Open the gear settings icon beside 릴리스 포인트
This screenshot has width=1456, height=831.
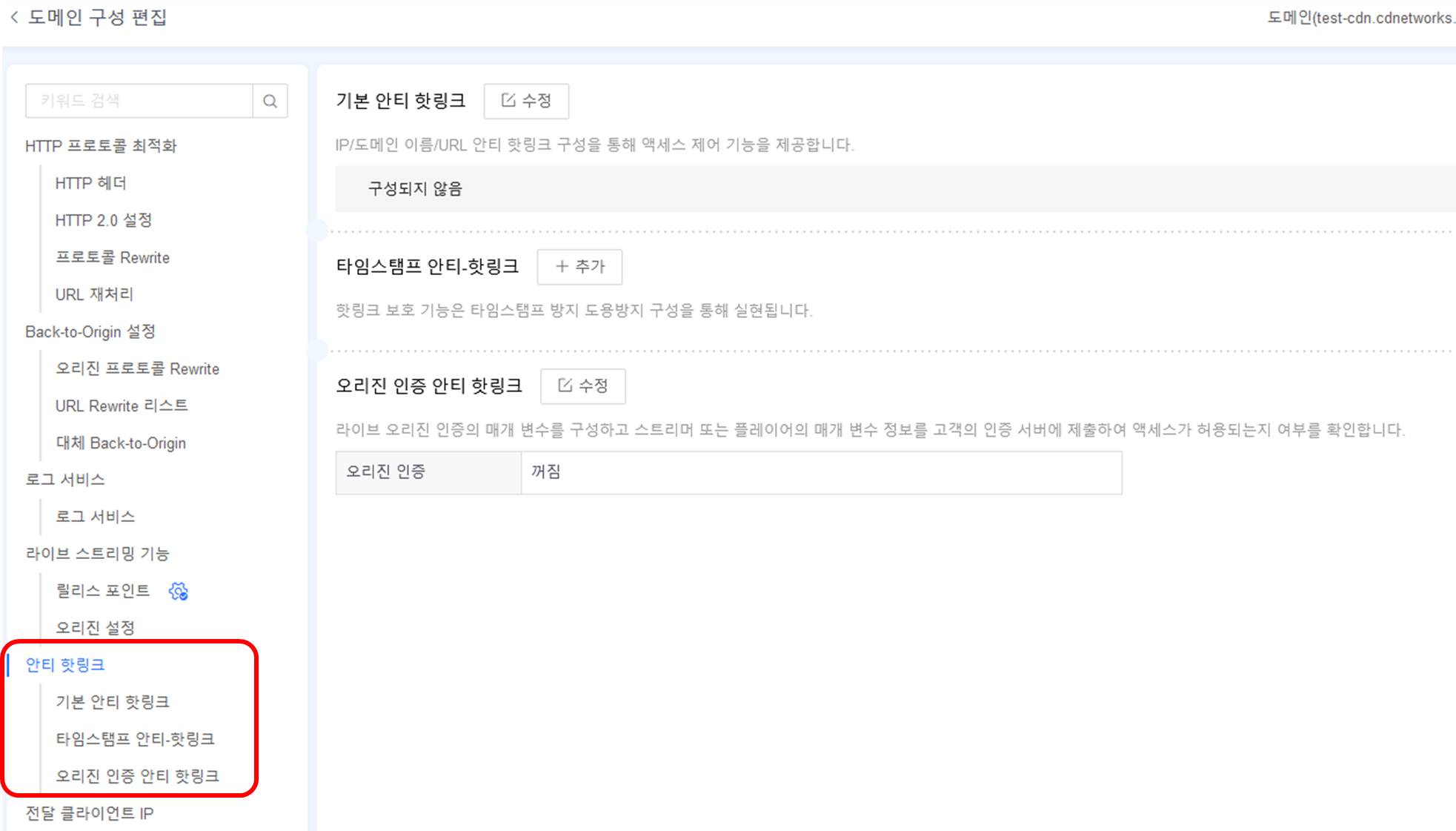[178, 592]
